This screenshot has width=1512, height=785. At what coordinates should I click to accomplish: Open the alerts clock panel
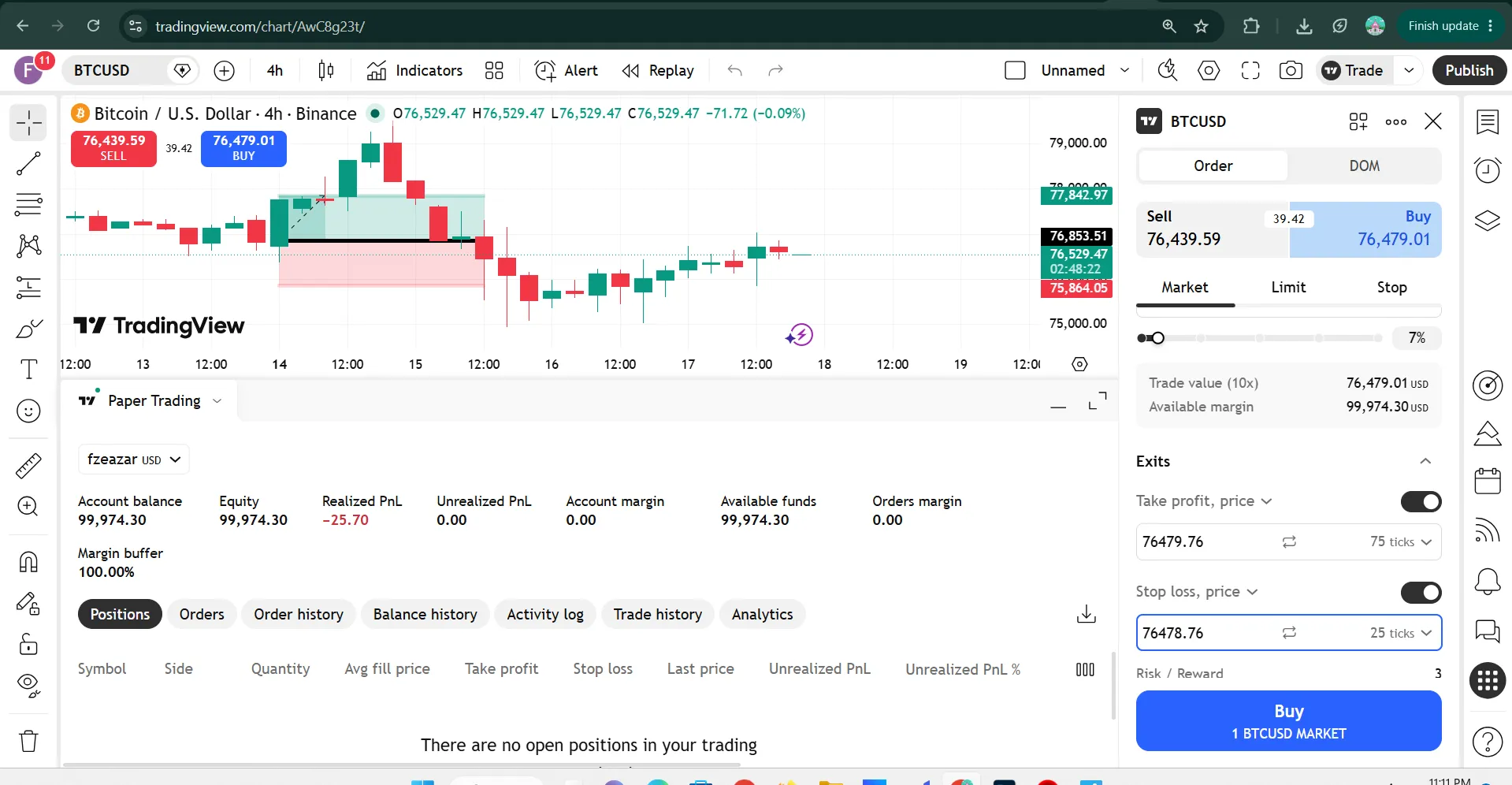click(x=1488, y=169)
